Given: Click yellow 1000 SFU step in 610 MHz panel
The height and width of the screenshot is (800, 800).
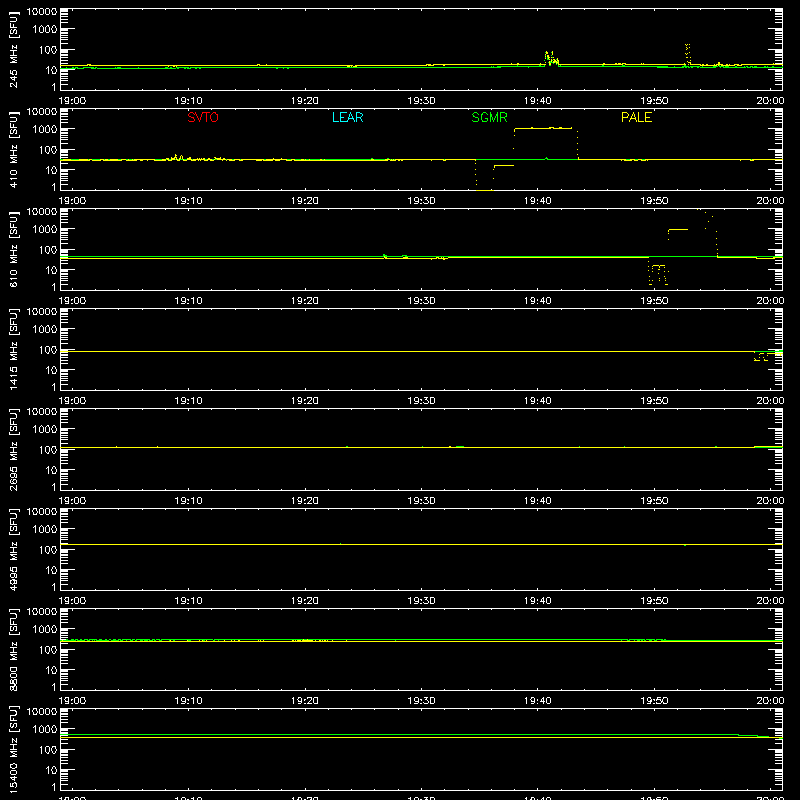Looking at the screenshot, I should click(x=678, y=230).
